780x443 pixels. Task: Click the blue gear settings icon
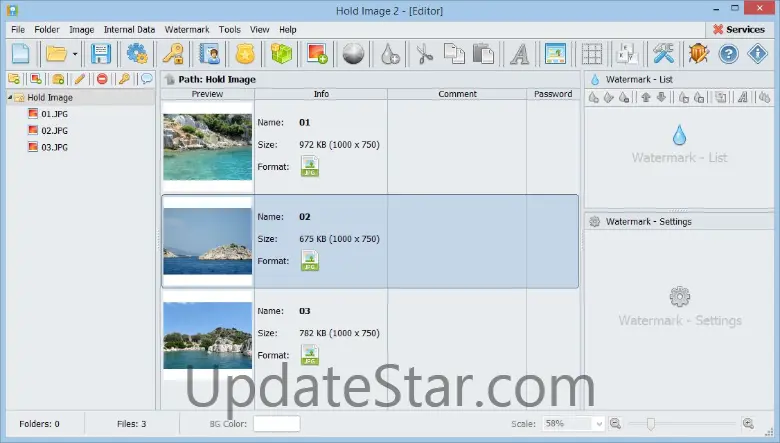coord(136,54)
